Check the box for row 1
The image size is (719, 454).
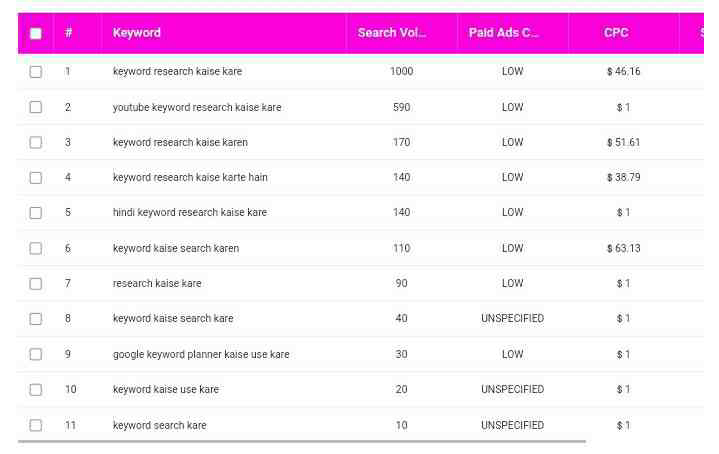click(36, 72)
